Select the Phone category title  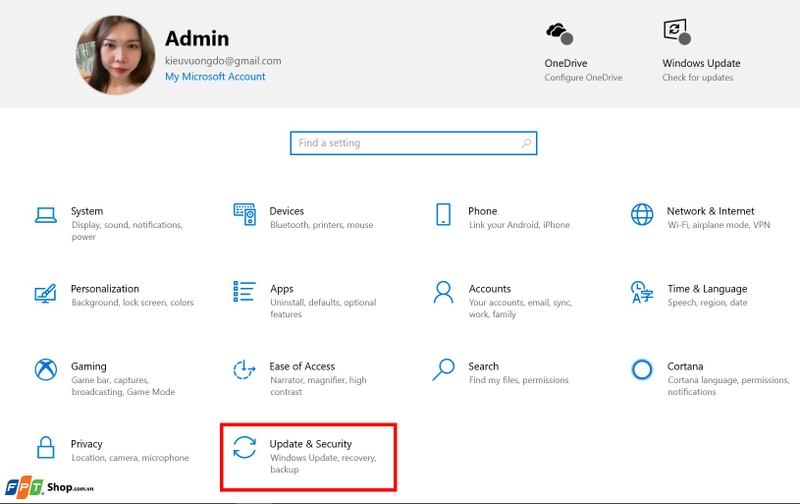pos(482,211)
